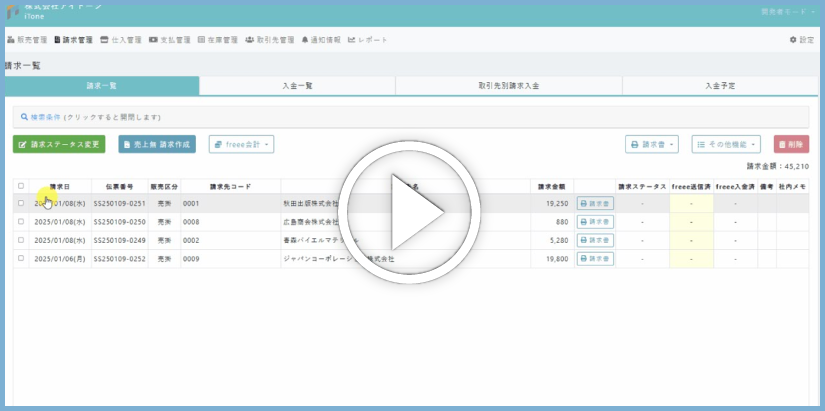Click the ジャパンコーポレーション株式会社 customer name
The image size is (825, 411).
339,258
